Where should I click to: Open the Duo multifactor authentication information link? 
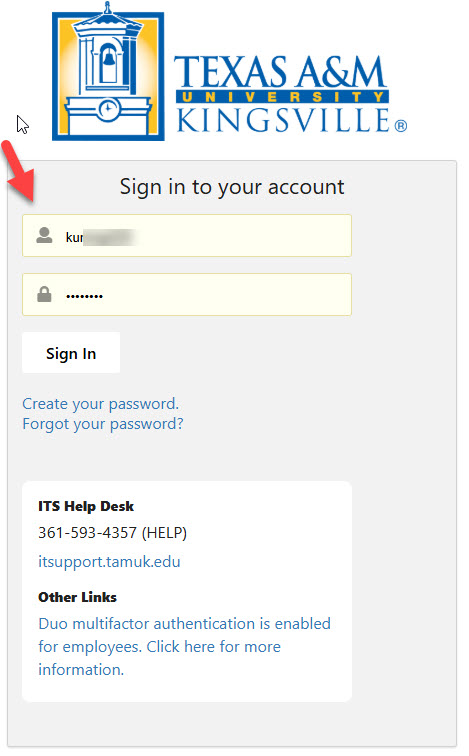pyautogui.click(x=185, y=647)
